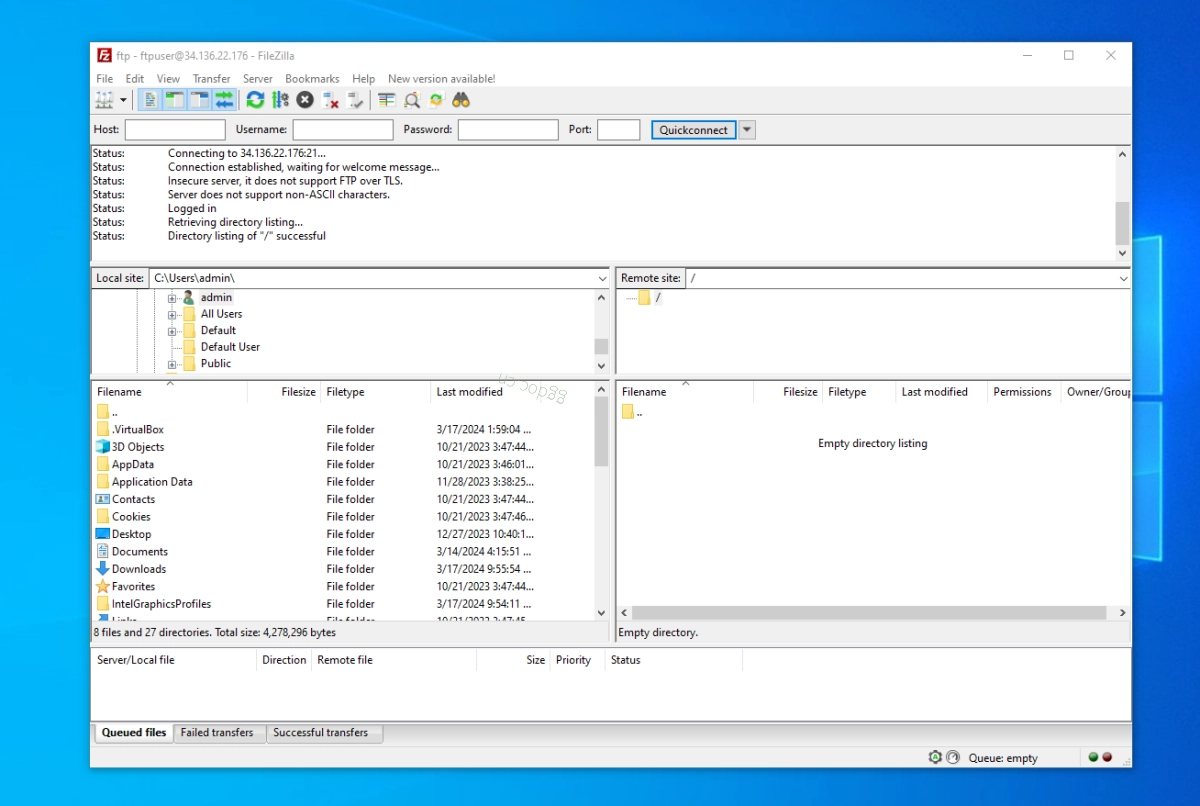This screenshot has width=1200, height=806.
Task: Click the New version available! menu item
Action: (x=441, y=78)
